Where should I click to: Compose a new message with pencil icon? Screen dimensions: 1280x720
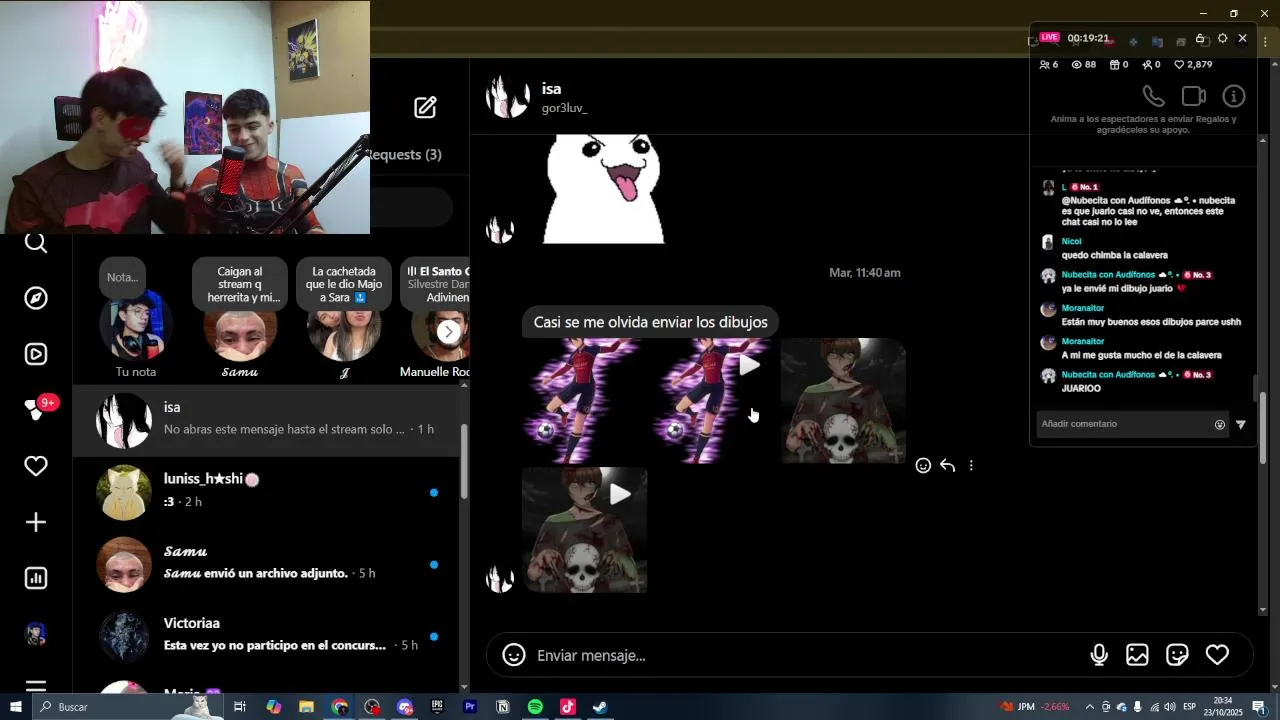[425, 107]
